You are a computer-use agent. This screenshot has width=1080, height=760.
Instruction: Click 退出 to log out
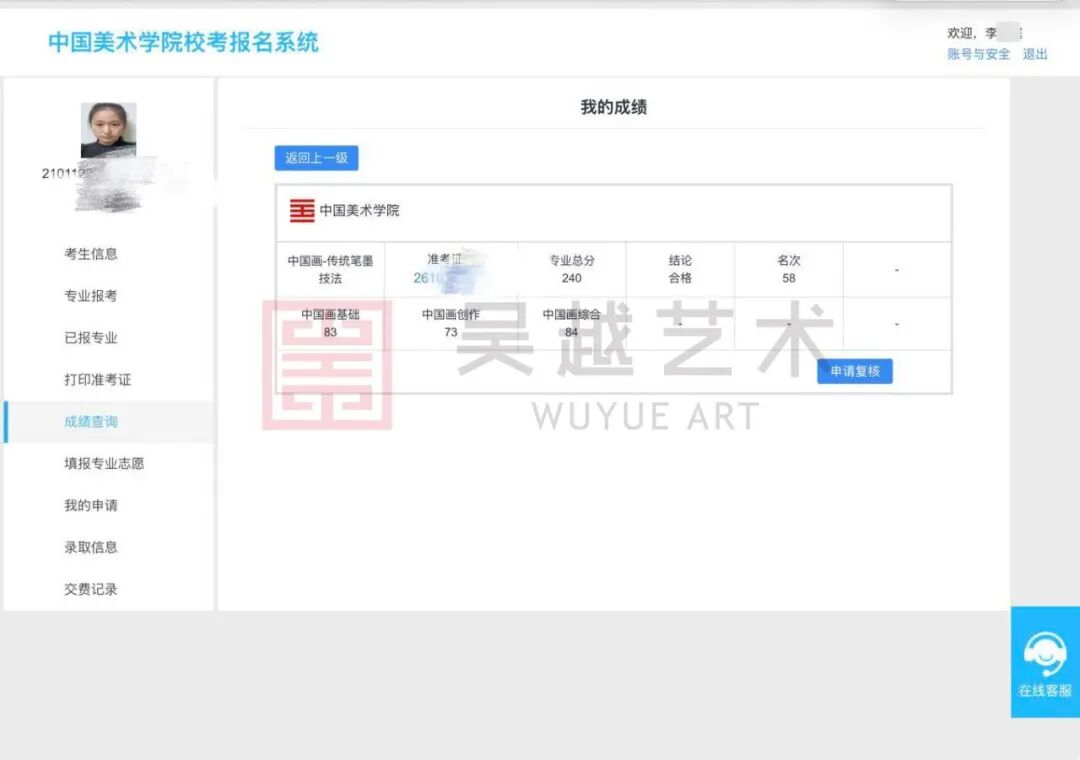pyautogui.click(x=1034, y=54)
